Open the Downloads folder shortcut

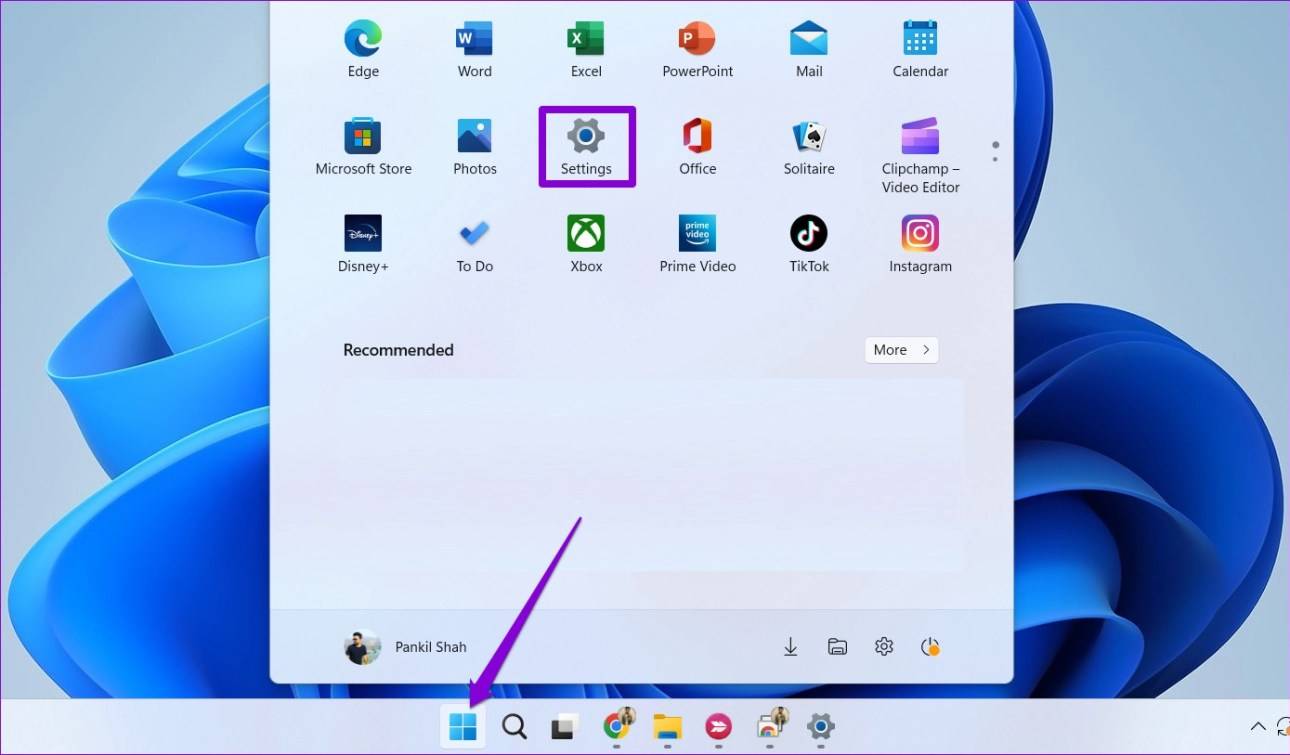790,647
